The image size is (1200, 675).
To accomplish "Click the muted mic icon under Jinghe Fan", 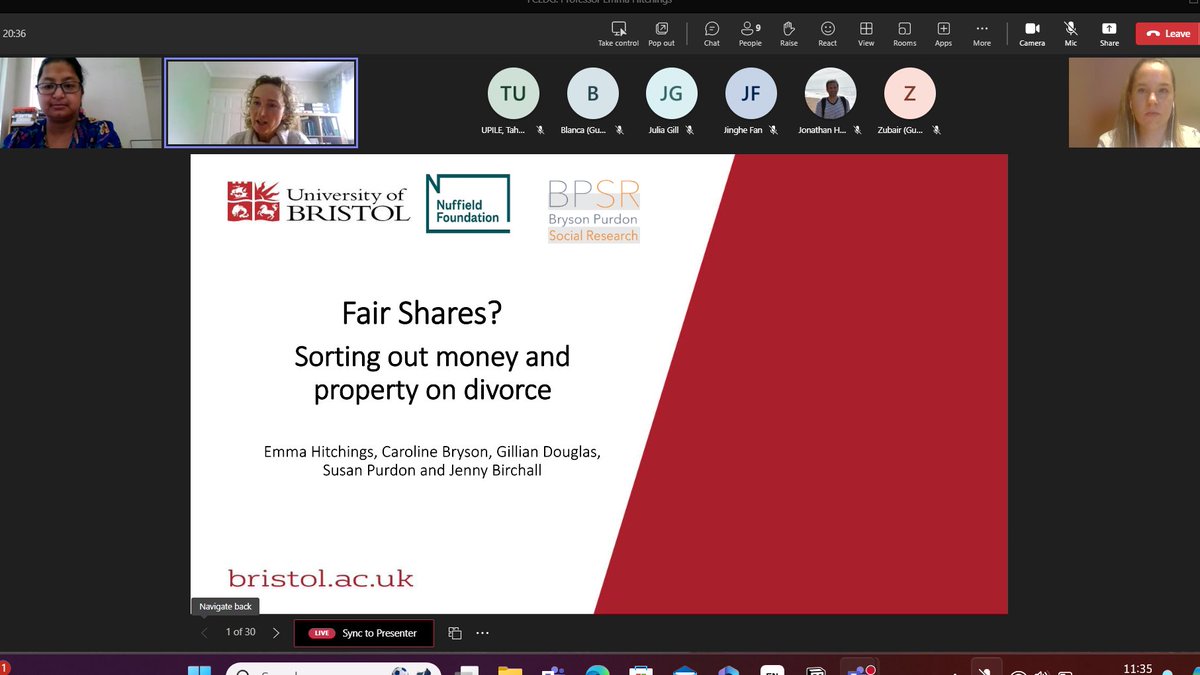I will [773, 130].
